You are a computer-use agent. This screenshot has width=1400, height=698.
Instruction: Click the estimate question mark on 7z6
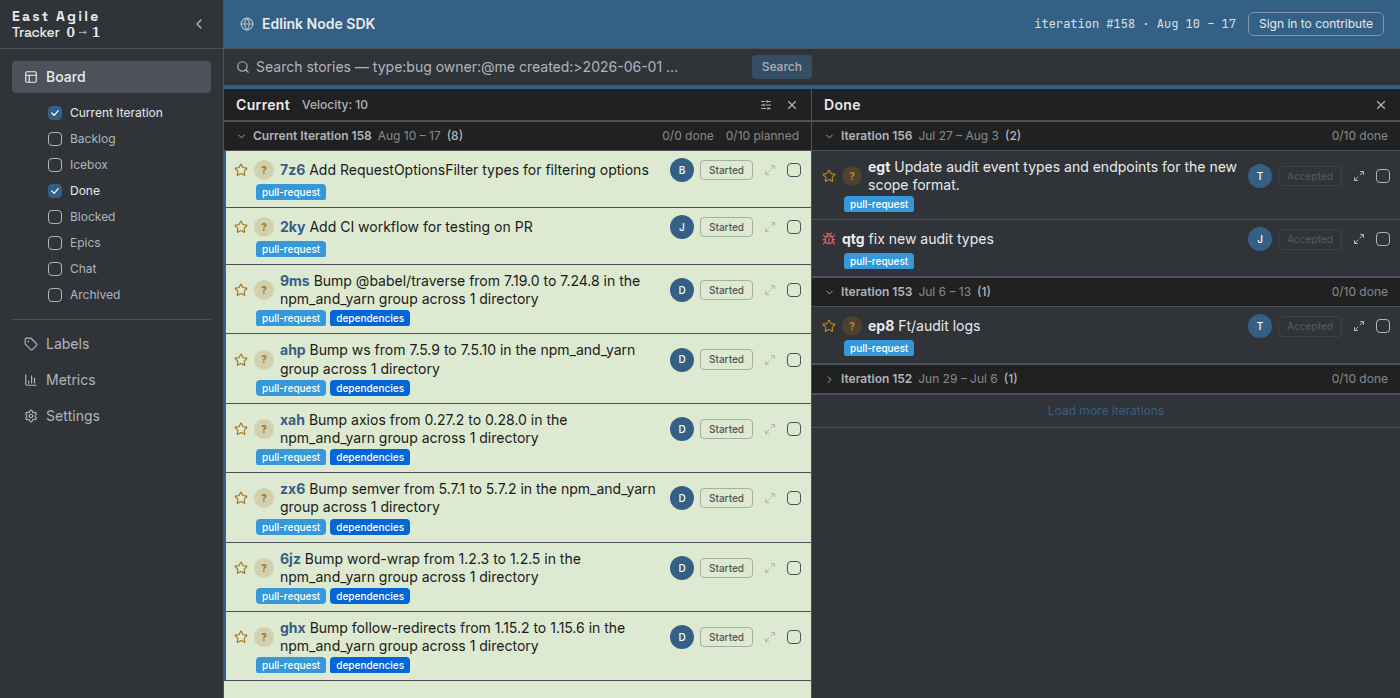264,170
